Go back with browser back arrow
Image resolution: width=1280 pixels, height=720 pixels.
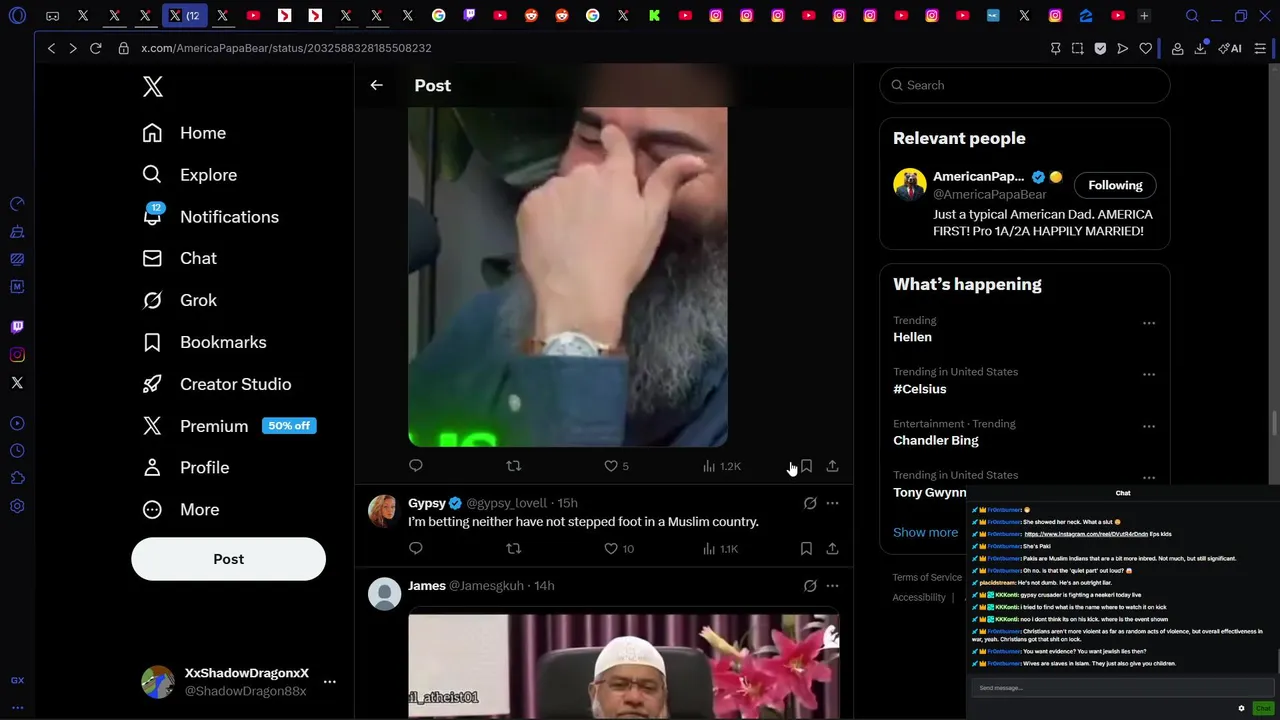tap(51, 48)
